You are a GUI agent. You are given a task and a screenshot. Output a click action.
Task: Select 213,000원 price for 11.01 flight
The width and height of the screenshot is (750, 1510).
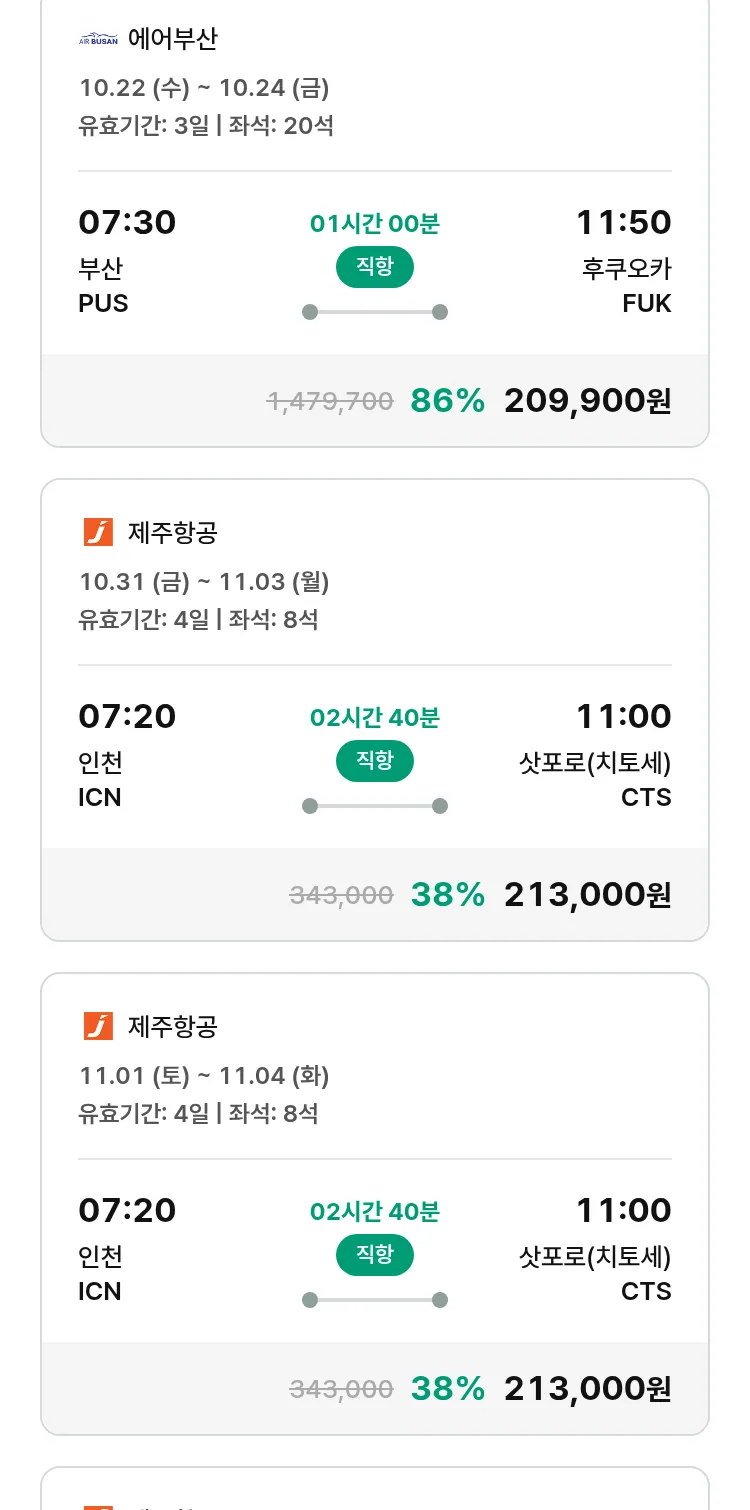(587, 1389)
